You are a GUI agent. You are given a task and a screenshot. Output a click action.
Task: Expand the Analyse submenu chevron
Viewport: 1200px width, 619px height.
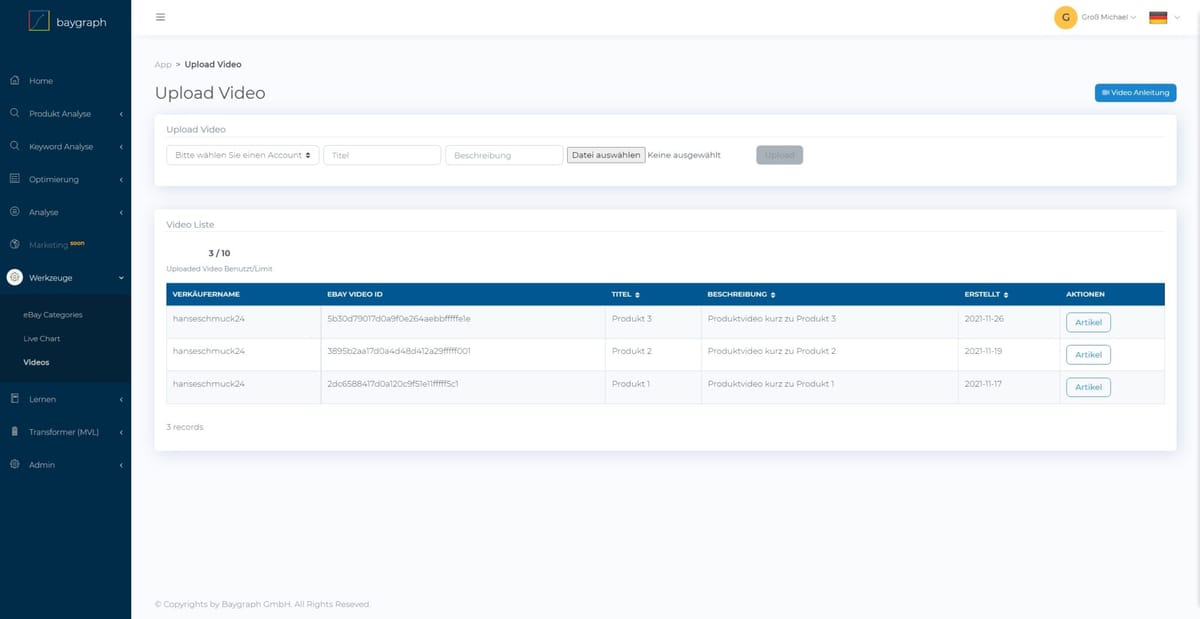tap(121, 213)
